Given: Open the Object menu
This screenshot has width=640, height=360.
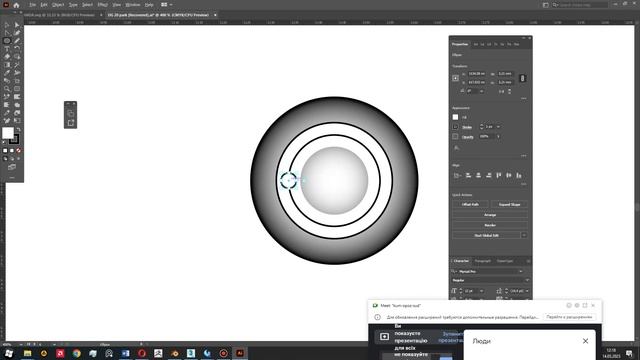Looking at the screenshot, I should click(x=58, y=5).
